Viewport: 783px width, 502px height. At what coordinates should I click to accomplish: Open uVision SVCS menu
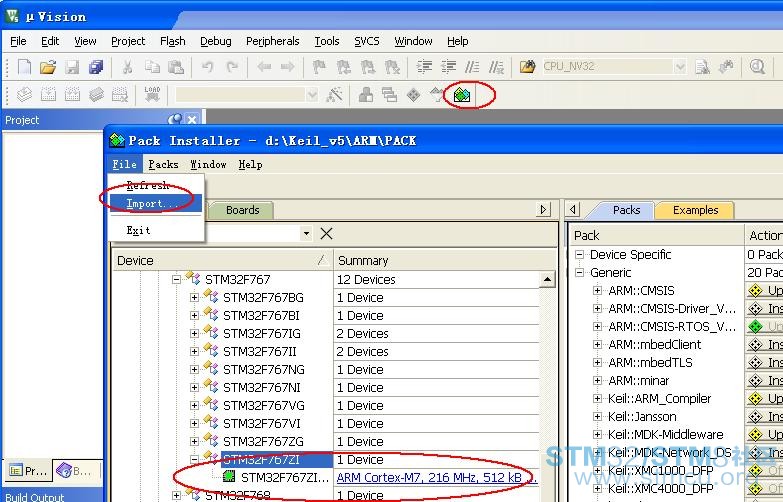pos(367,41)
